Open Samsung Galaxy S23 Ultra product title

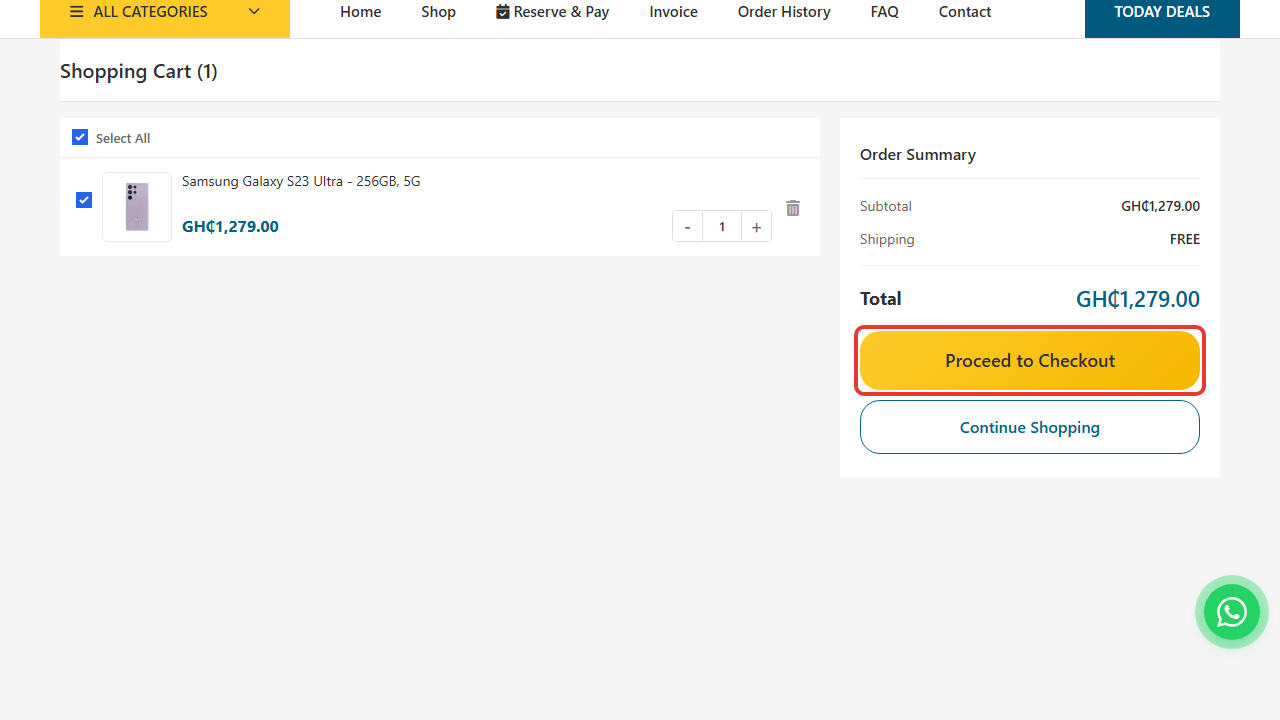pos(301,181)
